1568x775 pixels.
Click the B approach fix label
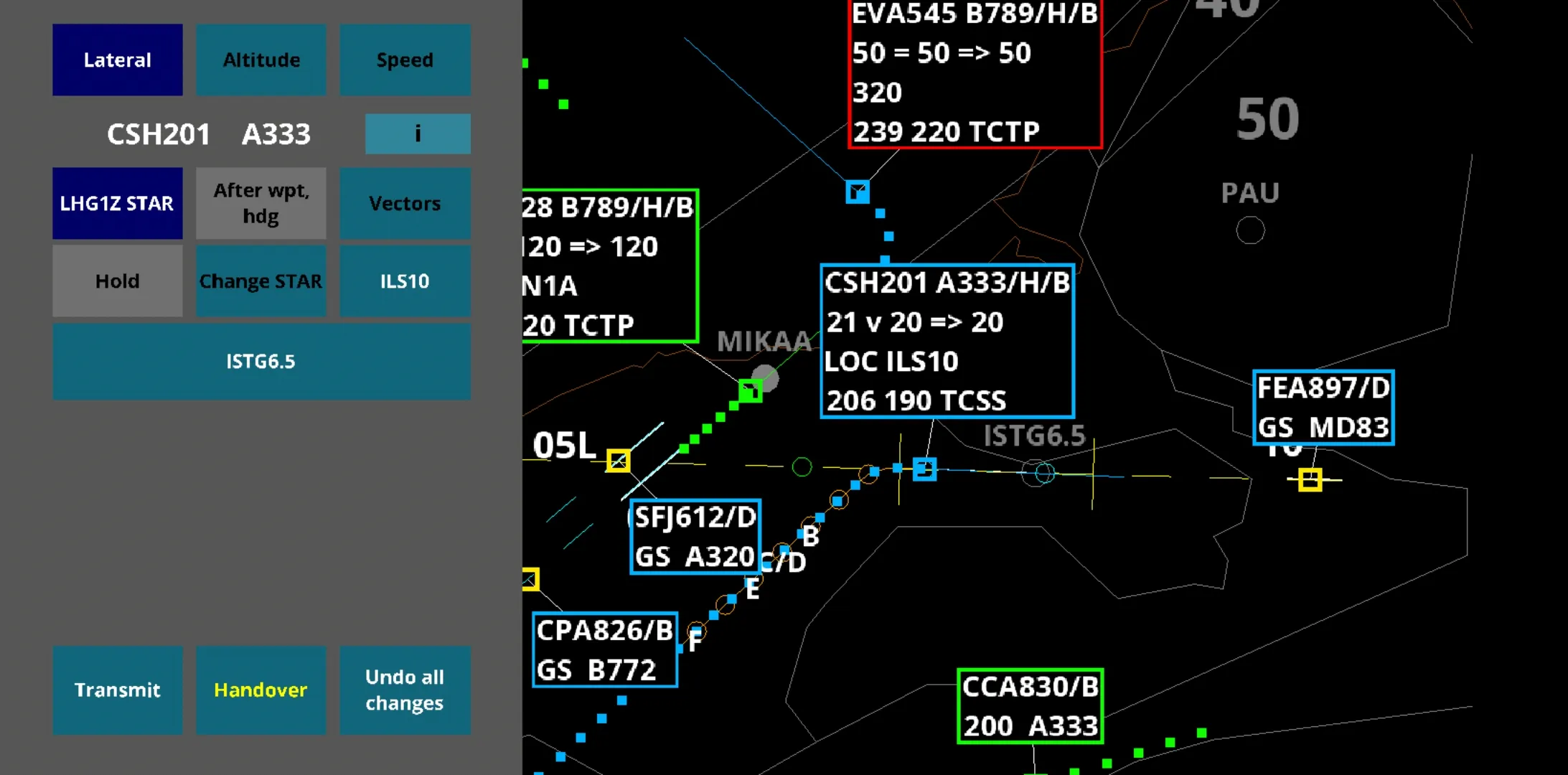coord(811,535)
